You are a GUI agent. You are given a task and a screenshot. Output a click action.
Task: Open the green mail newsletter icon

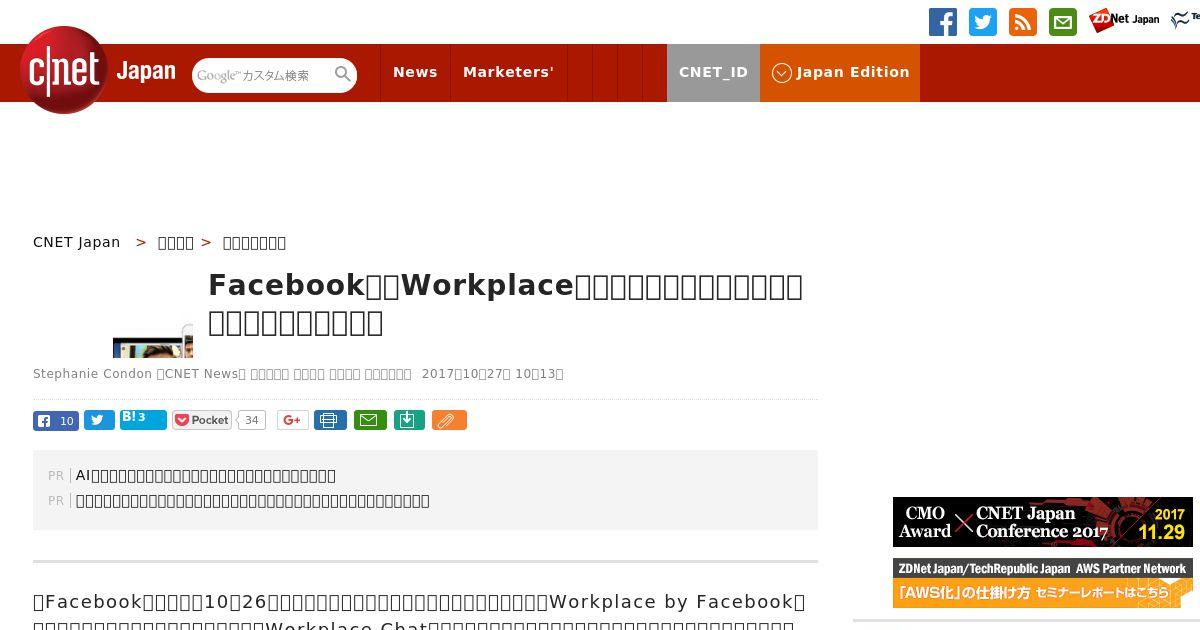tap(1063, 22)
